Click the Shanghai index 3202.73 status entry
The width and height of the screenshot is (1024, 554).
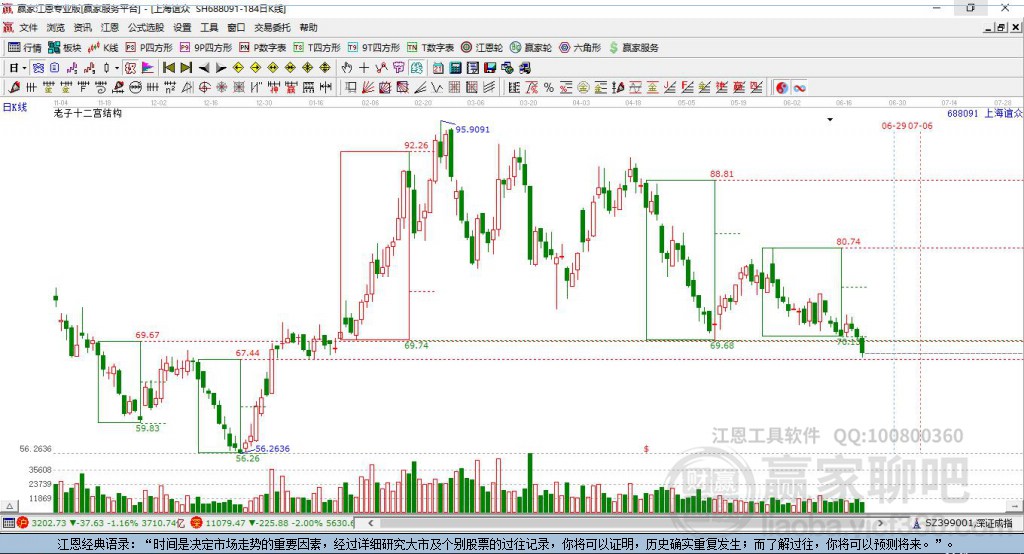click(x=102, y=523)
